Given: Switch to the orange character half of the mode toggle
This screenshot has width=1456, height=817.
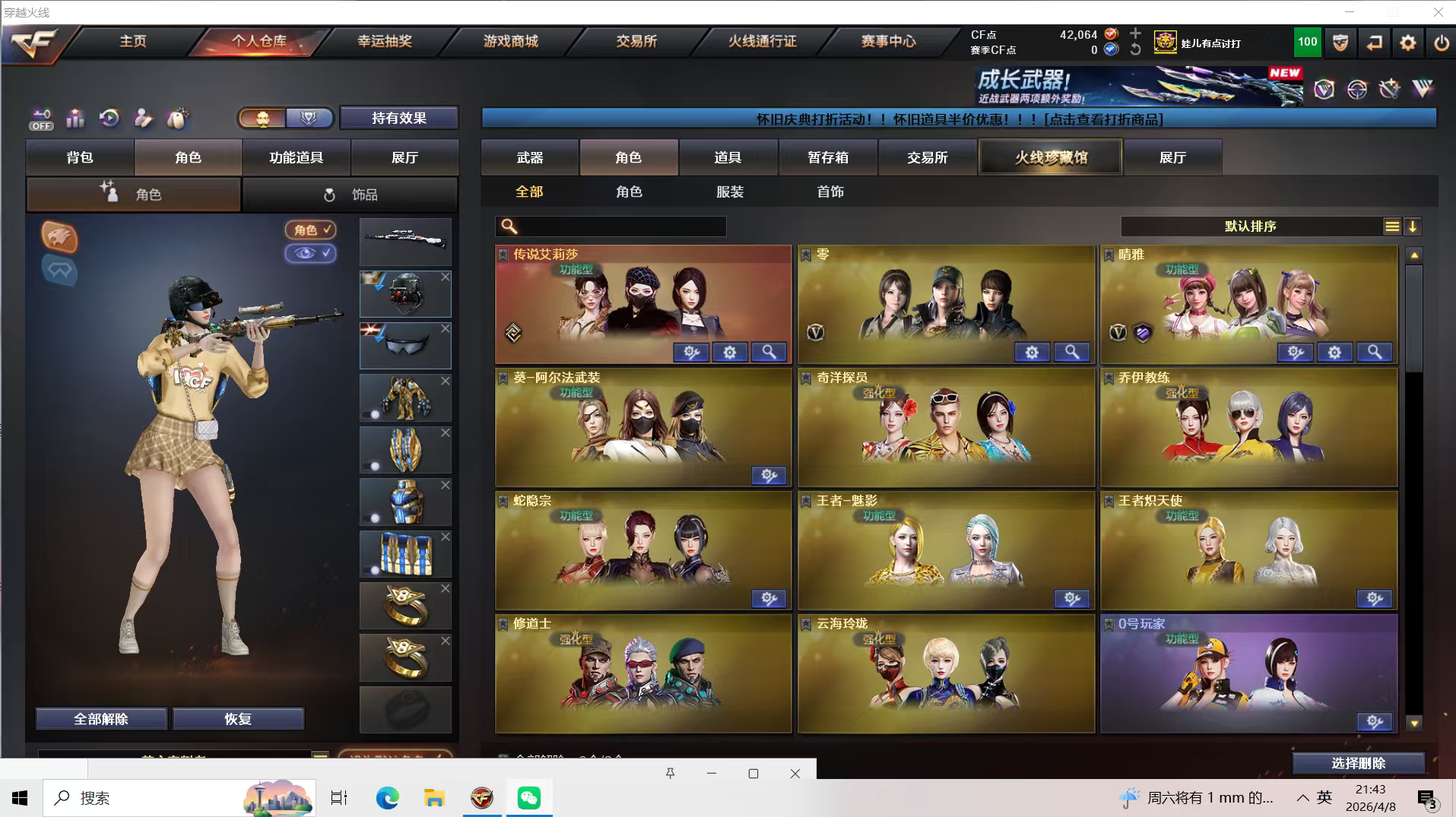Looking at the screenshot, I should pos(262,118).
